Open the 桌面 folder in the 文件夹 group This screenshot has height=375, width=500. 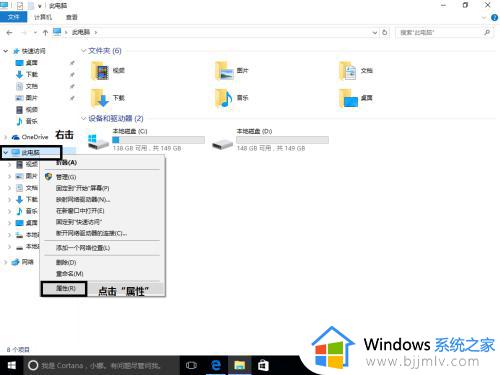coord(356,98)
